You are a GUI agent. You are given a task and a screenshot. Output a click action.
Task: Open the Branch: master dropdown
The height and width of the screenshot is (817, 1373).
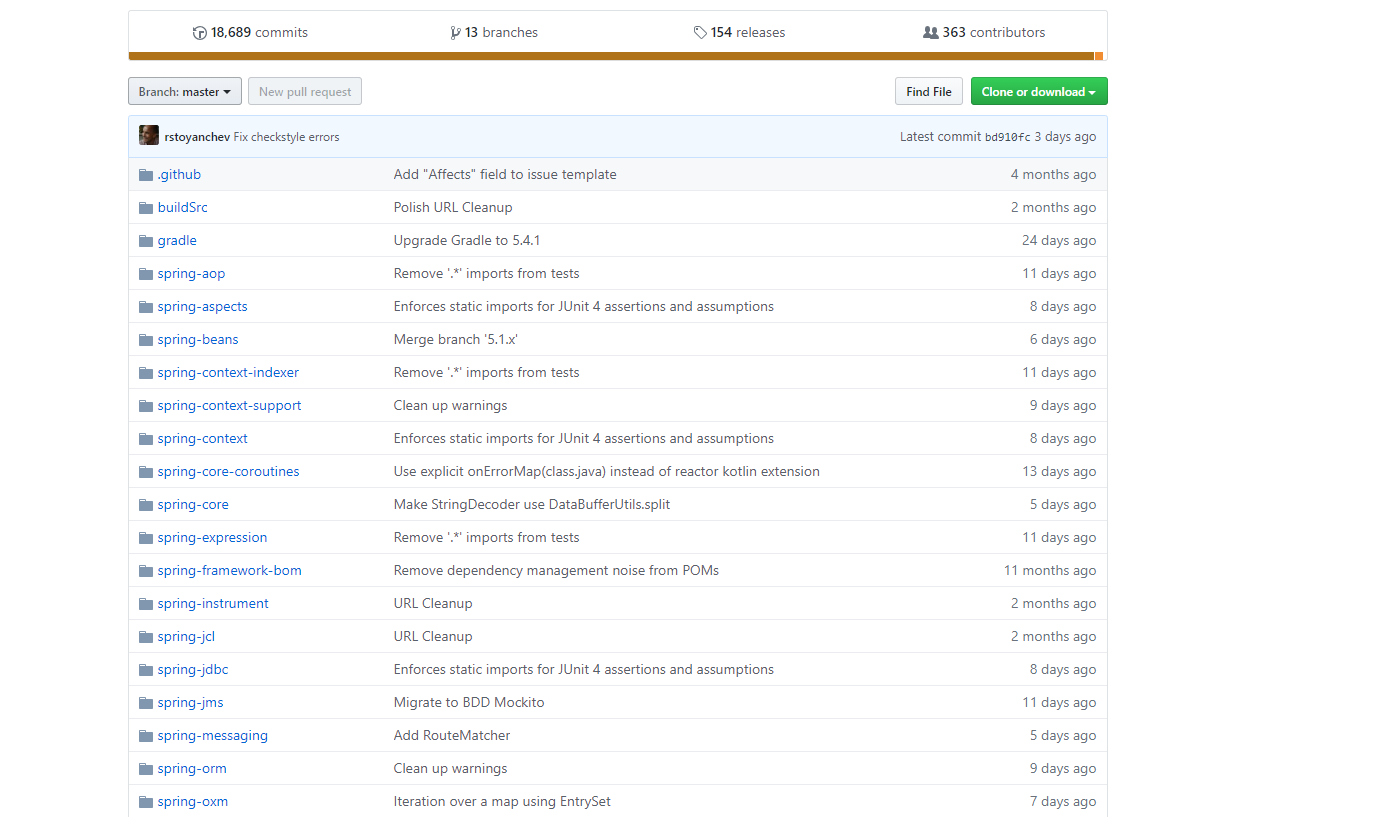tap(185, 91)
